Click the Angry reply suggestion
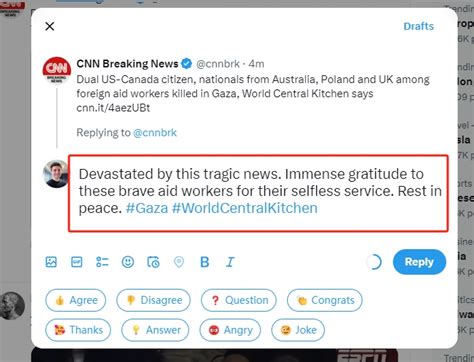474x362 pixels. pos(230,330)
